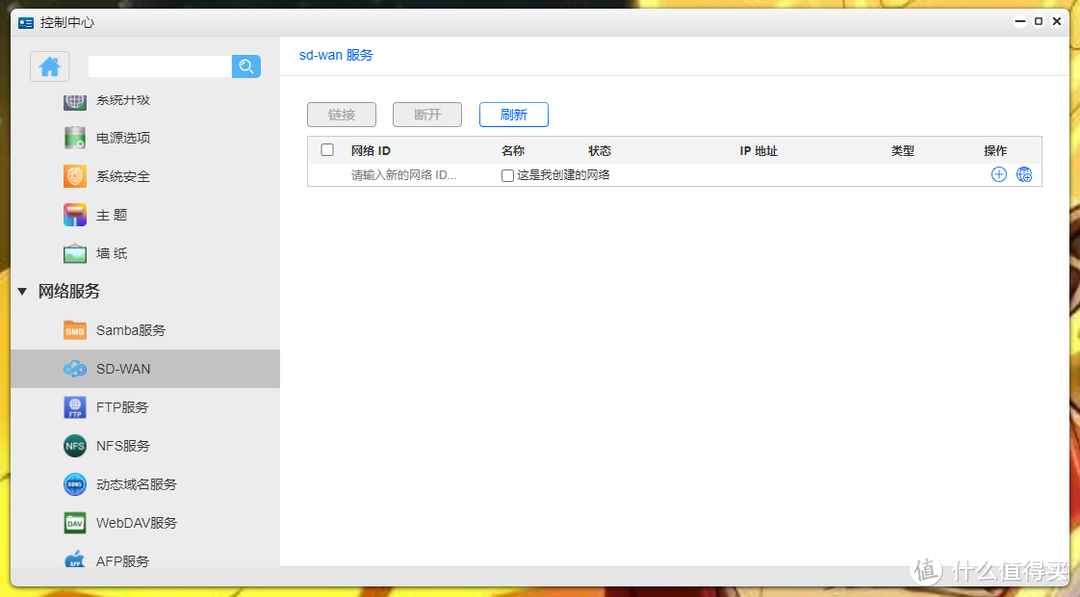Click the home icon above the sidebar
Image resolution: width=1080 pixels, height=597 pixels.
[x=48, y=66]
